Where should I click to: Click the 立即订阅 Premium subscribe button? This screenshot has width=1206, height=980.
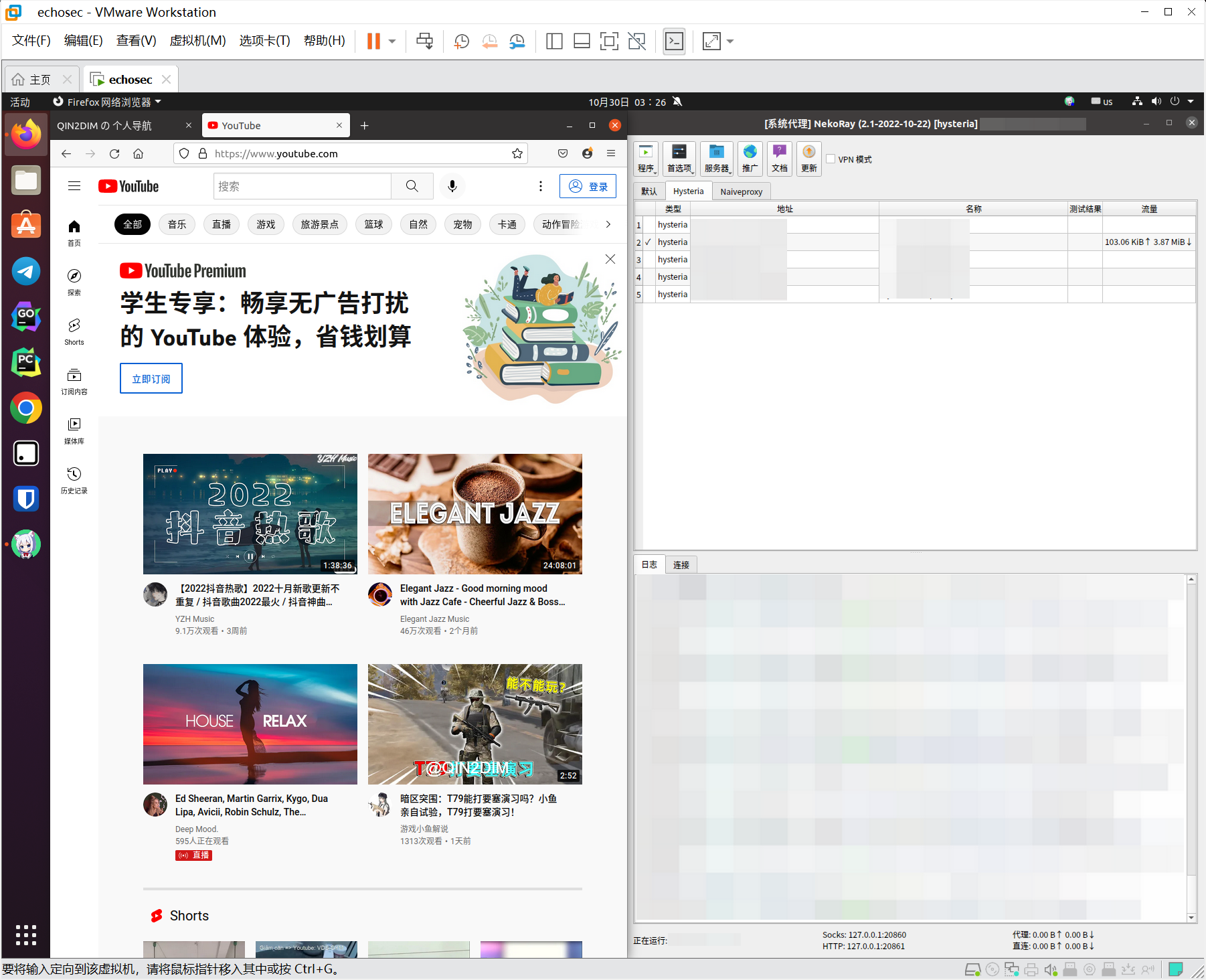click(x=151, y=378)
